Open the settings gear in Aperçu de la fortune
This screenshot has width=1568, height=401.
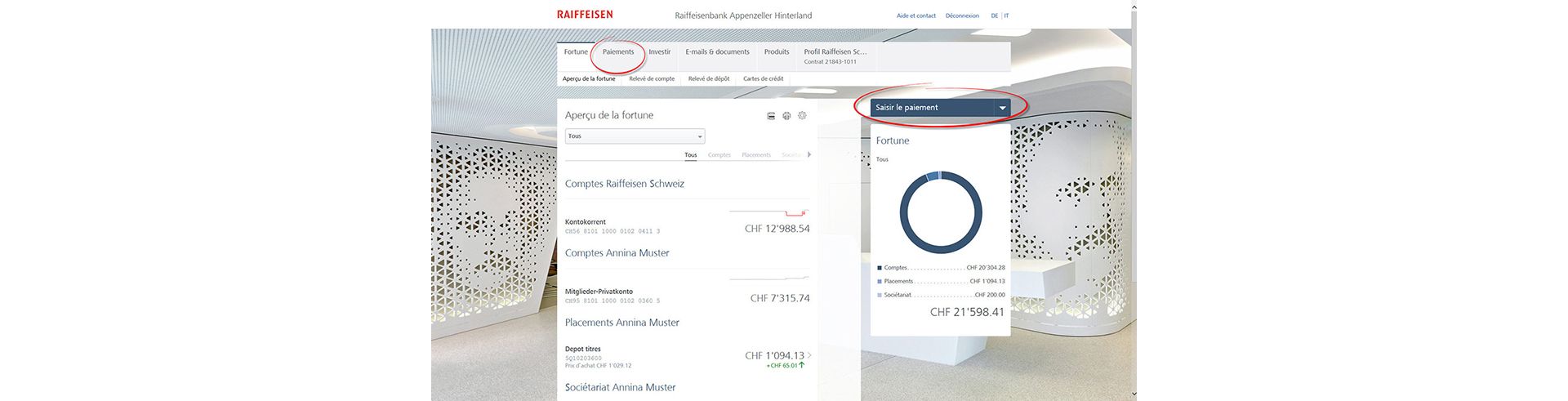(802, 116)
